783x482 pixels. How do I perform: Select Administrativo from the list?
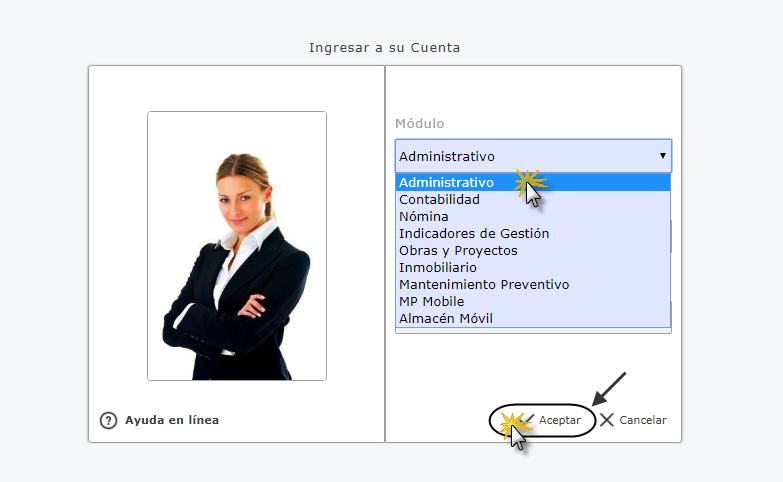pyautogui.click(x=533, y=182)
